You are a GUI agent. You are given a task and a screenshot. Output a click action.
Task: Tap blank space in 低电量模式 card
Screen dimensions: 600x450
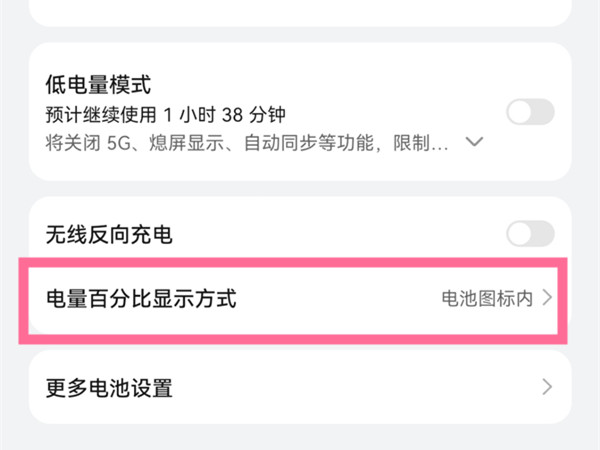[x=380, y=84]
